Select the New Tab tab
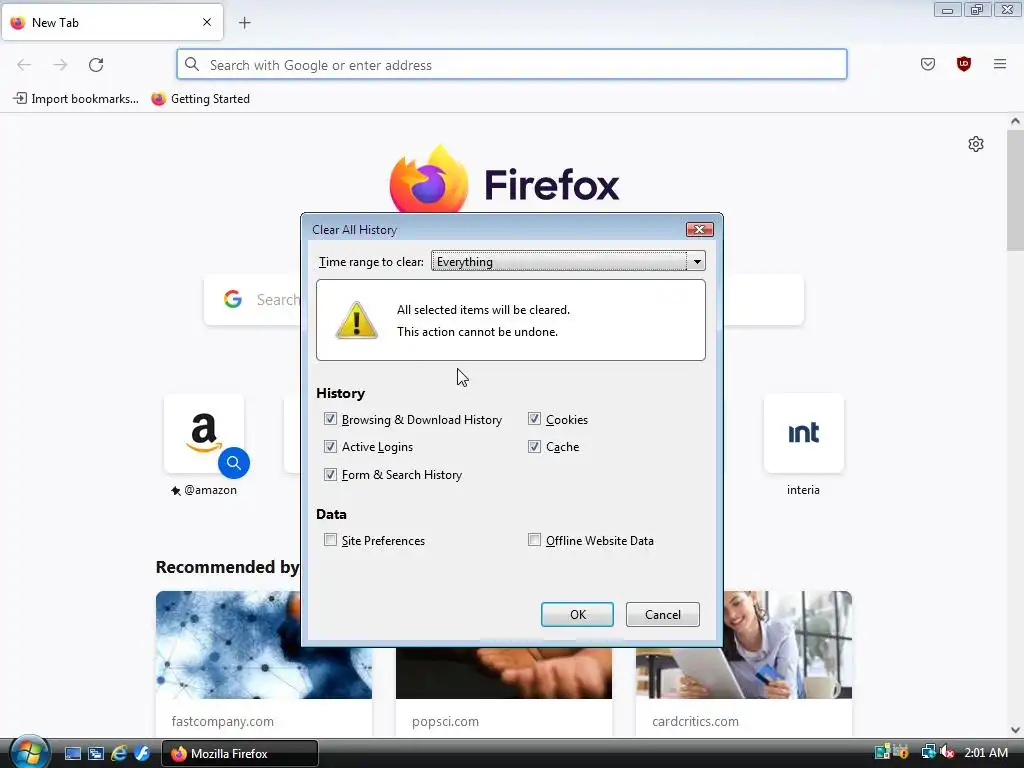 112,22
